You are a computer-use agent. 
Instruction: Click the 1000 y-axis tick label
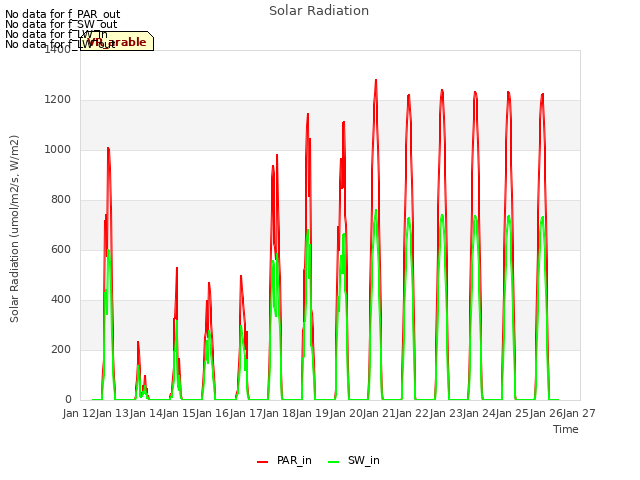pos(58,149)
